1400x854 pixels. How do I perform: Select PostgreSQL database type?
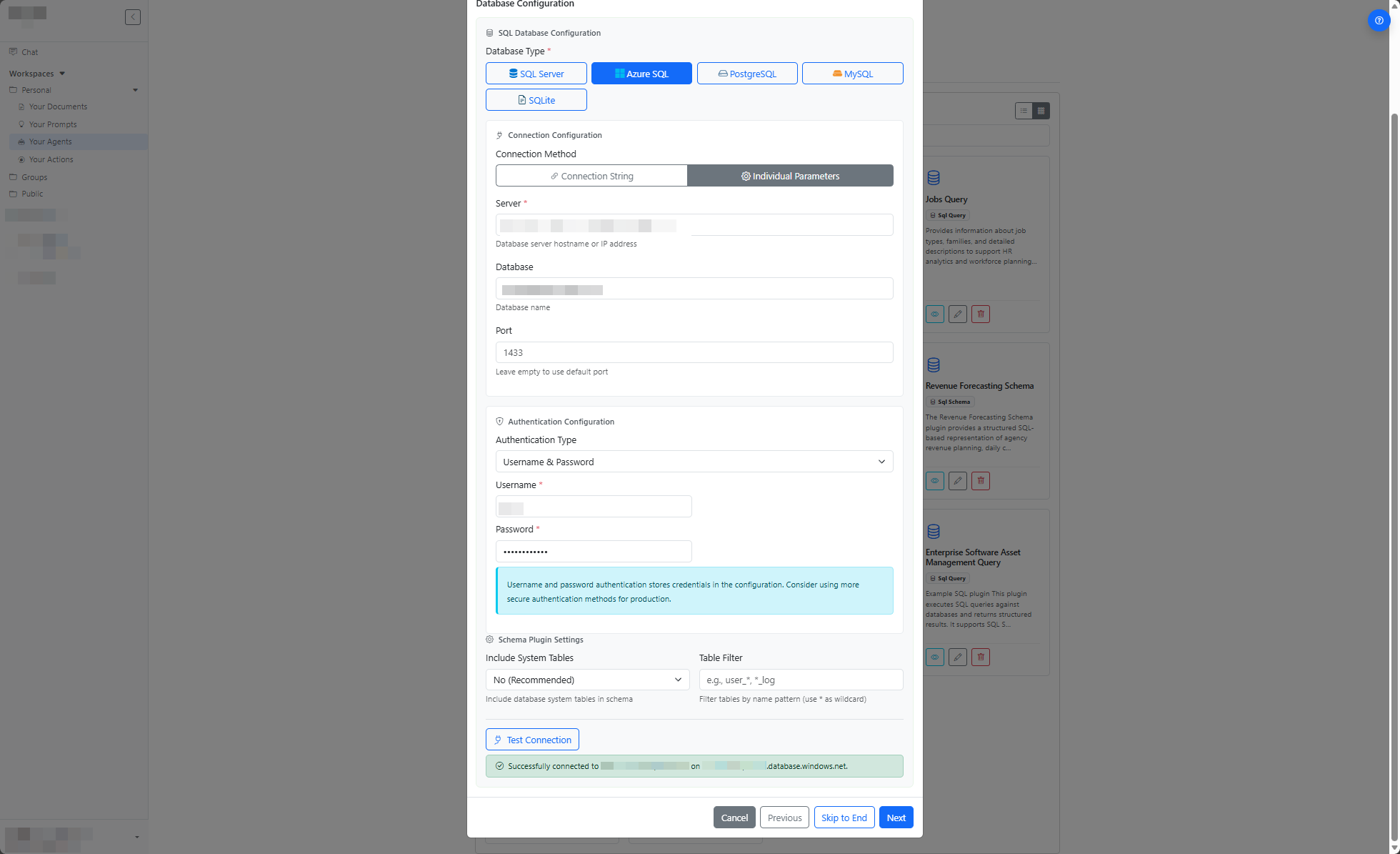747,74
